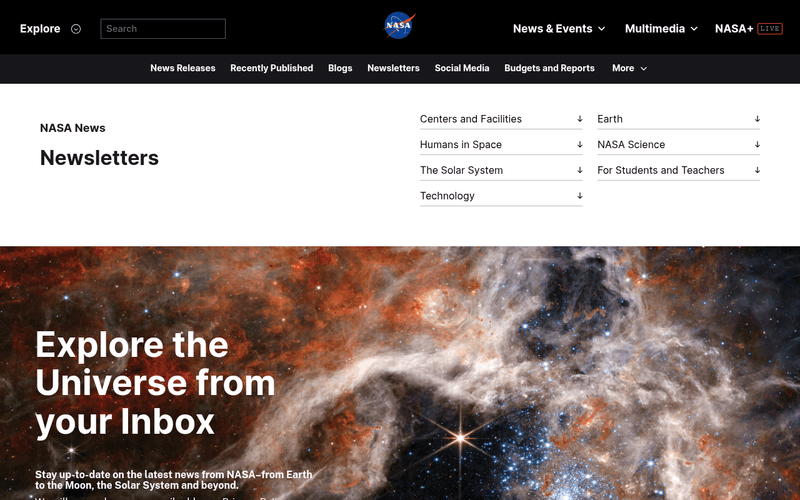This screenshot has height=500, width=800.
Task: Open the Social Media page
Action: click(x=462, y=68)
